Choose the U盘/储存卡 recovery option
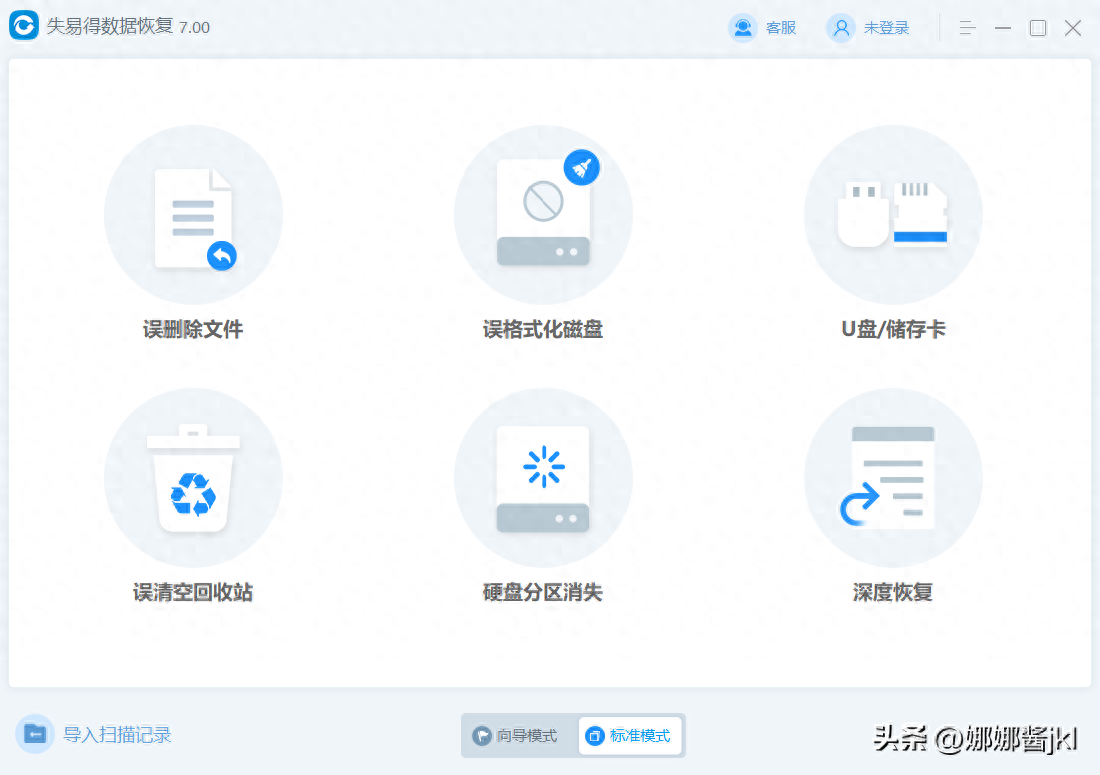This screenshot has height=775, width=1100. (x=893, y=214)
